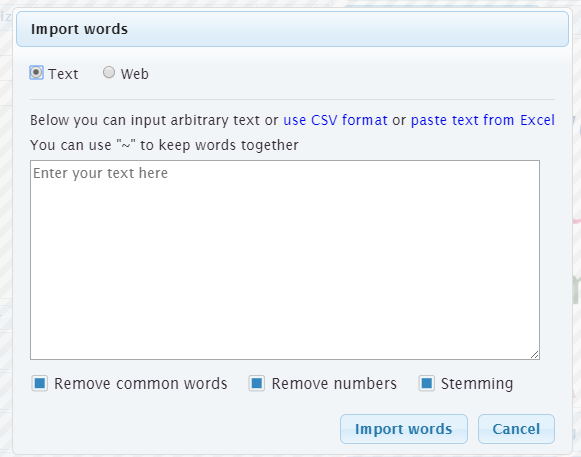Click the 'keep words together' hint text
Image resolution: width=581 pixels, height=457 pixels.
point(229,145)
